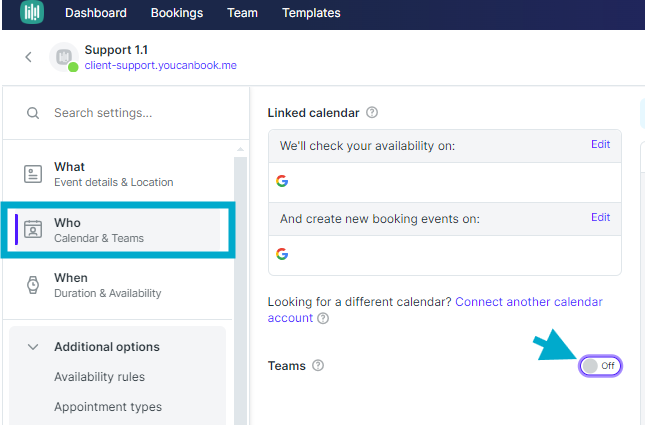Click the search magnifier icon
This screenshot has width=645, height=425.
click(x=33, y=113)
